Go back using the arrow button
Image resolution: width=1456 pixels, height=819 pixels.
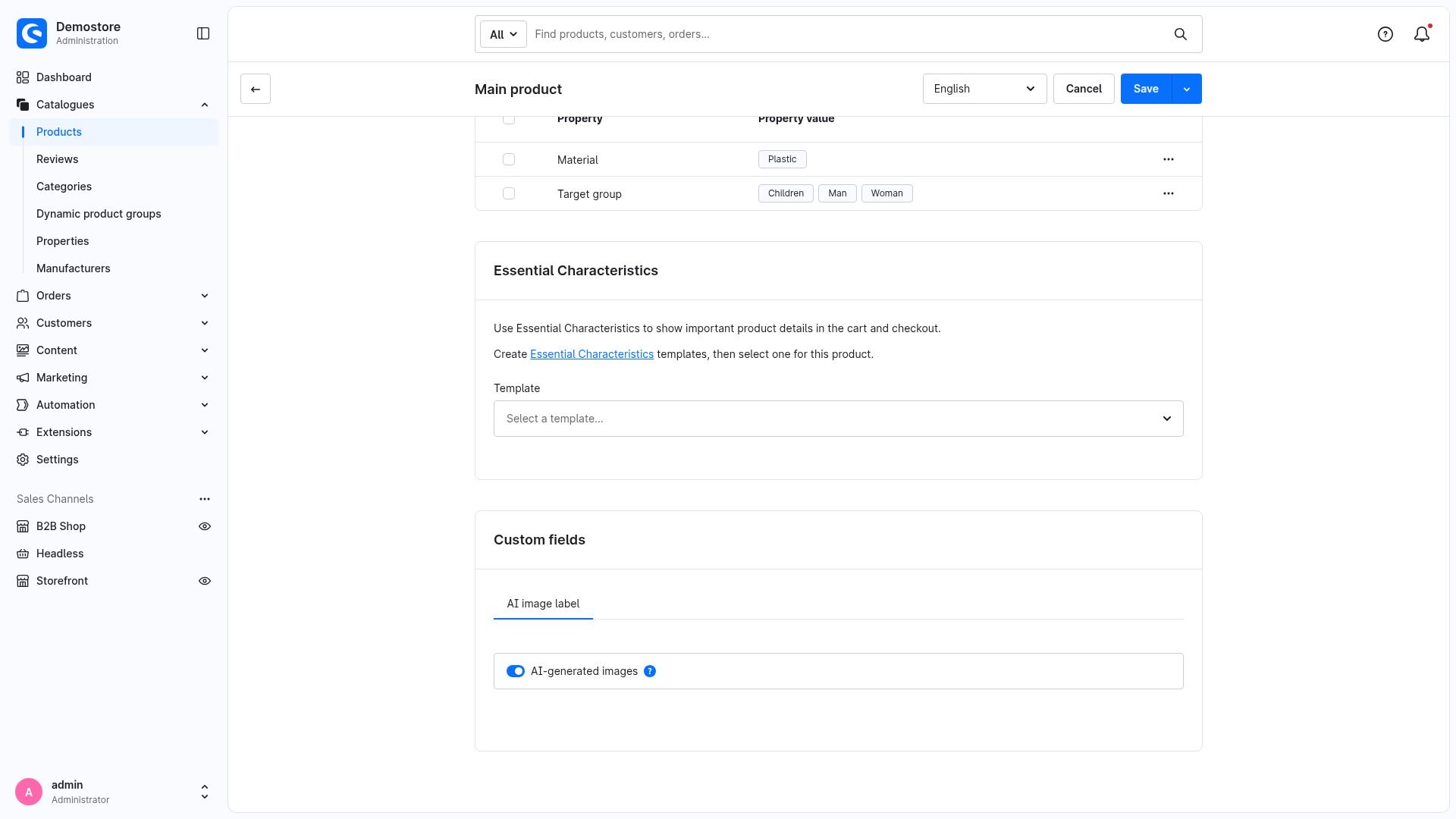pyautogui.click(x=256, y=89)
